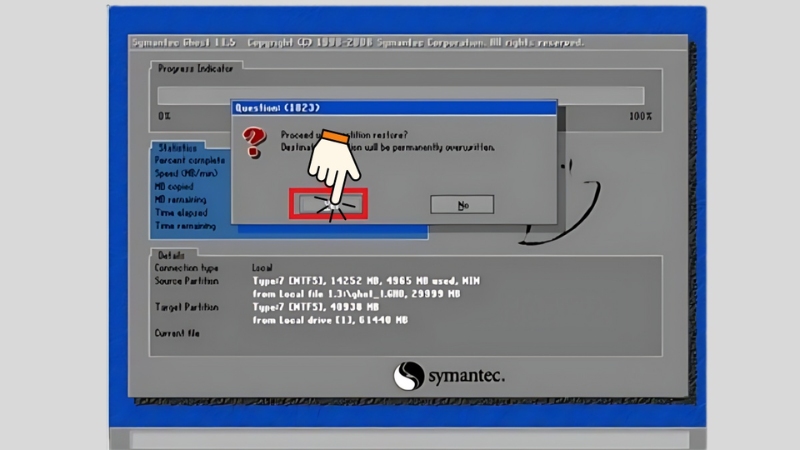Click the Connection type Local value
Screen dimensions: 800x450
click(x=263, y=268)
